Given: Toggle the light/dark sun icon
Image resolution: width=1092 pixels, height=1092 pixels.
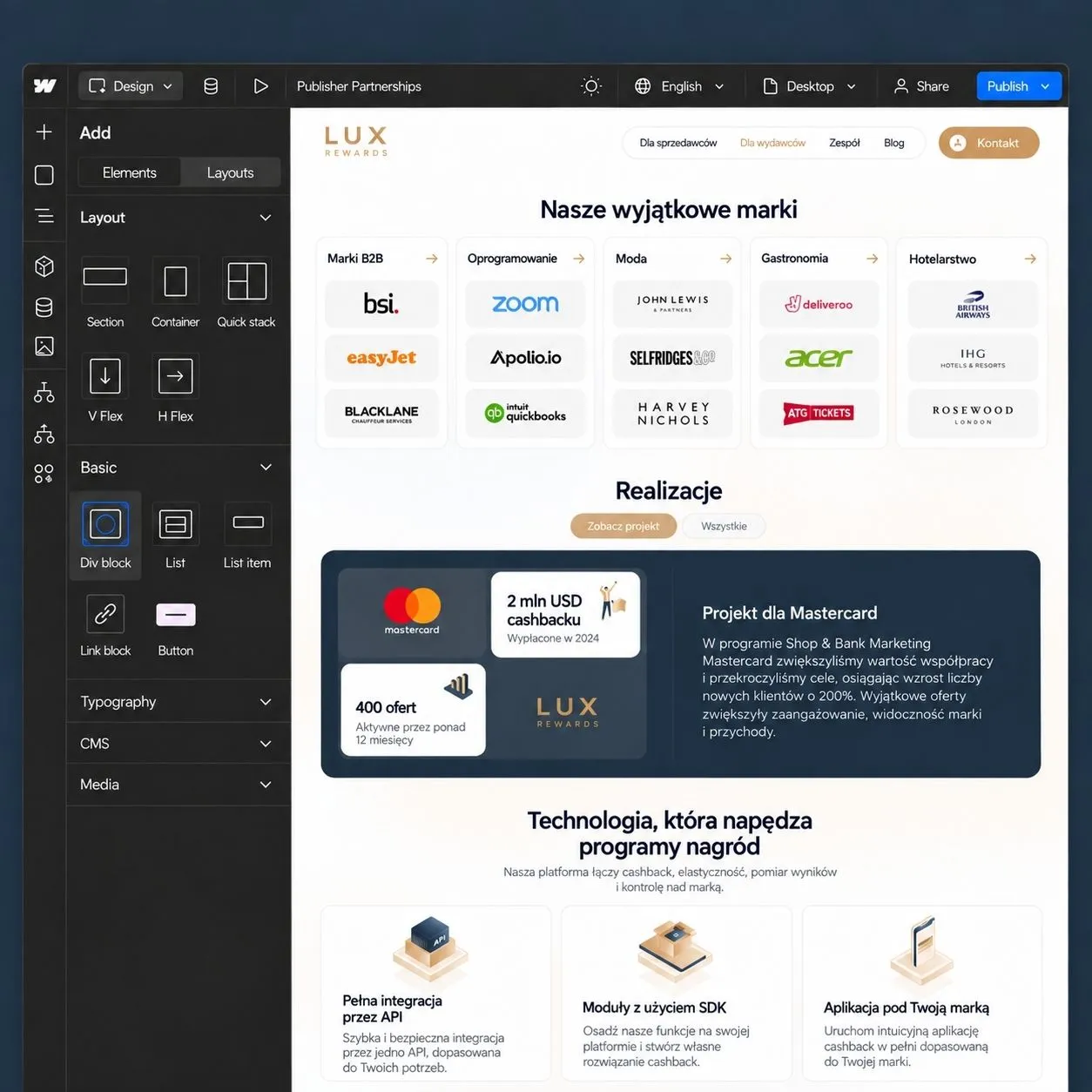Looking at the screenshot, I should click(591, 85).
